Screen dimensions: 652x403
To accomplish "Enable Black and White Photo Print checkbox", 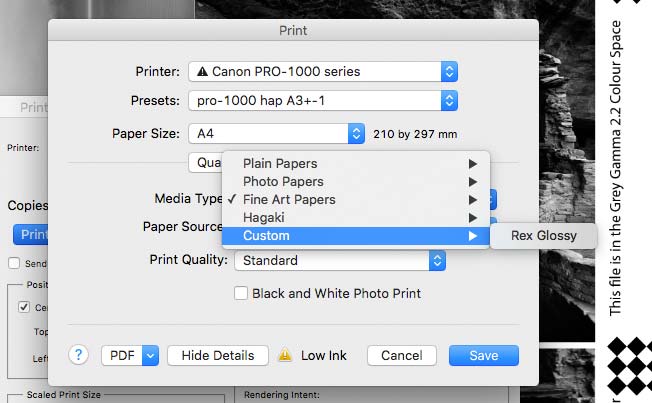I will point(241,293).
